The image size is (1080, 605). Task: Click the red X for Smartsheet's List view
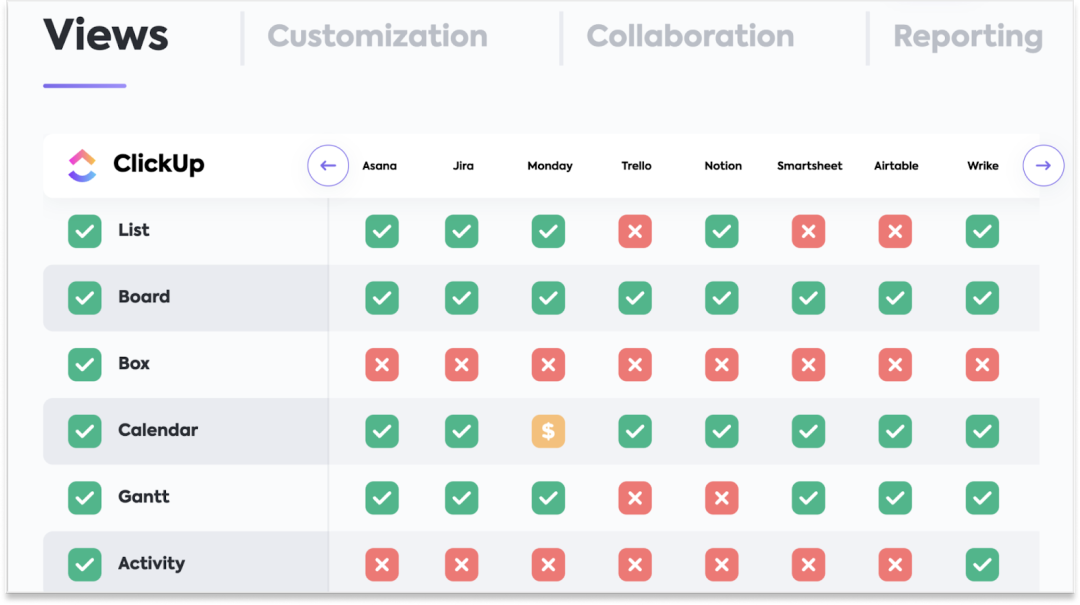click(808, 232)
